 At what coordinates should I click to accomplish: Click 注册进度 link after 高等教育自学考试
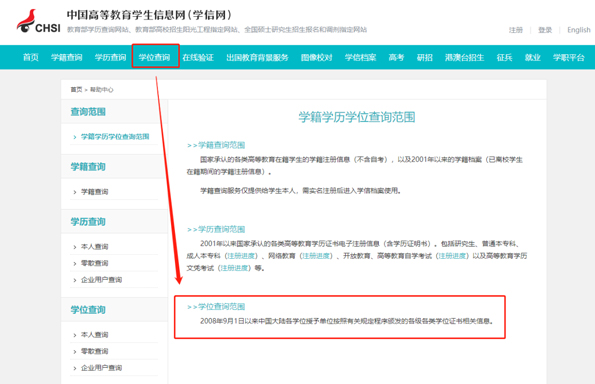[x=452, y=256]
